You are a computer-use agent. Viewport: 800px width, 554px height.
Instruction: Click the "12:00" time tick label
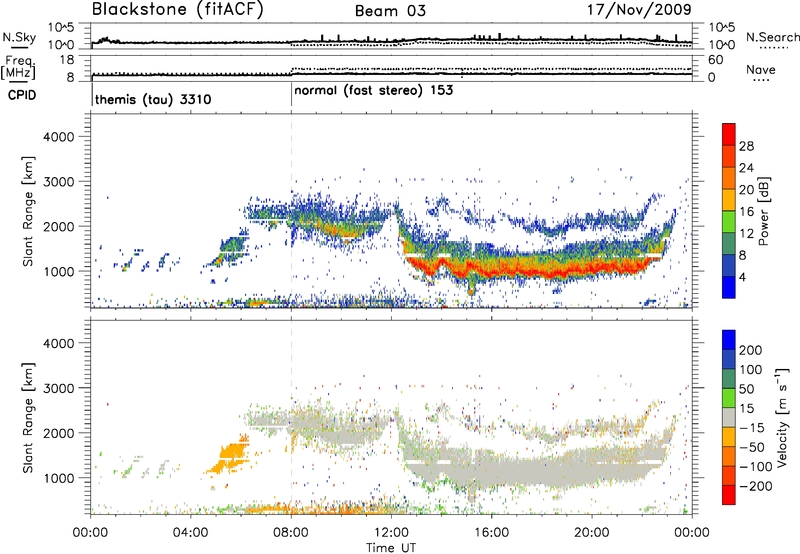pos(391,533)
